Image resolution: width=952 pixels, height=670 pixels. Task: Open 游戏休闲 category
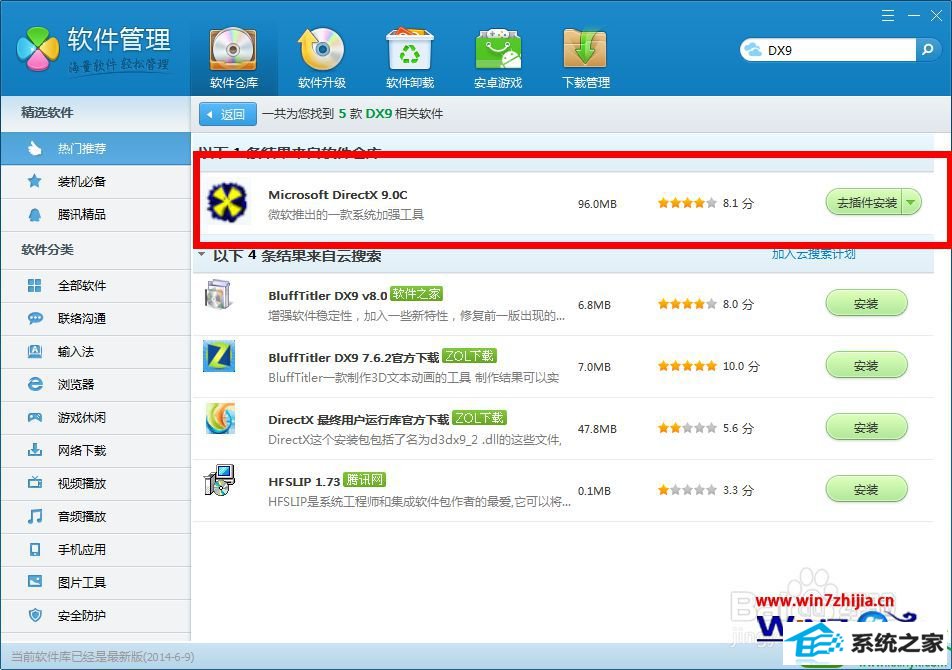pyautogui.click(x=95, y=417)
